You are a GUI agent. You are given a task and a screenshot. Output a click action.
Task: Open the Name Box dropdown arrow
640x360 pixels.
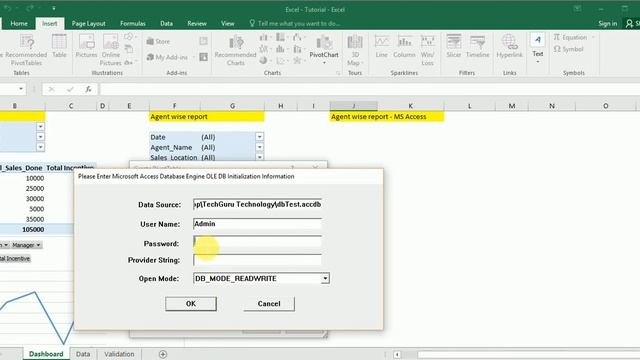(x=21, y=89)
